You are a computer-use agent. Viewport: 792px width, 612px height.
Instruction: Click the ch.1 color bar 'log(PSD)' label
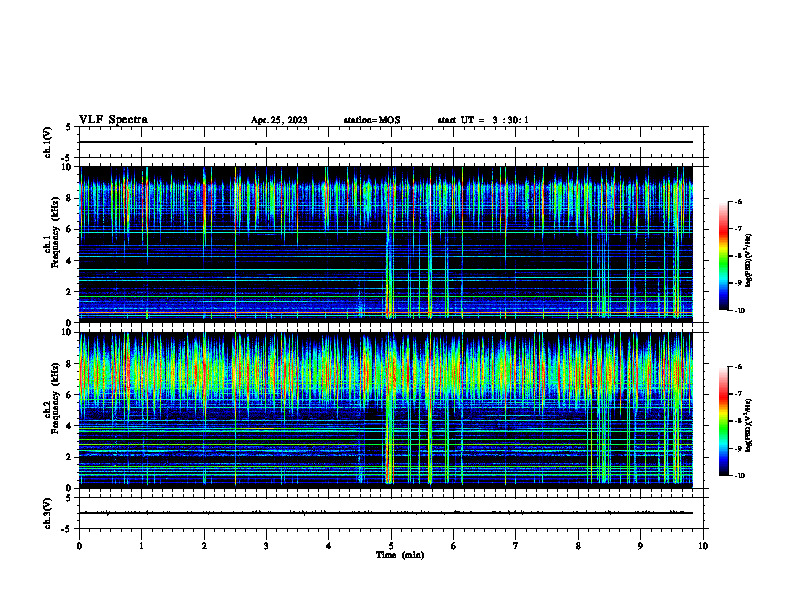point(749,261)
